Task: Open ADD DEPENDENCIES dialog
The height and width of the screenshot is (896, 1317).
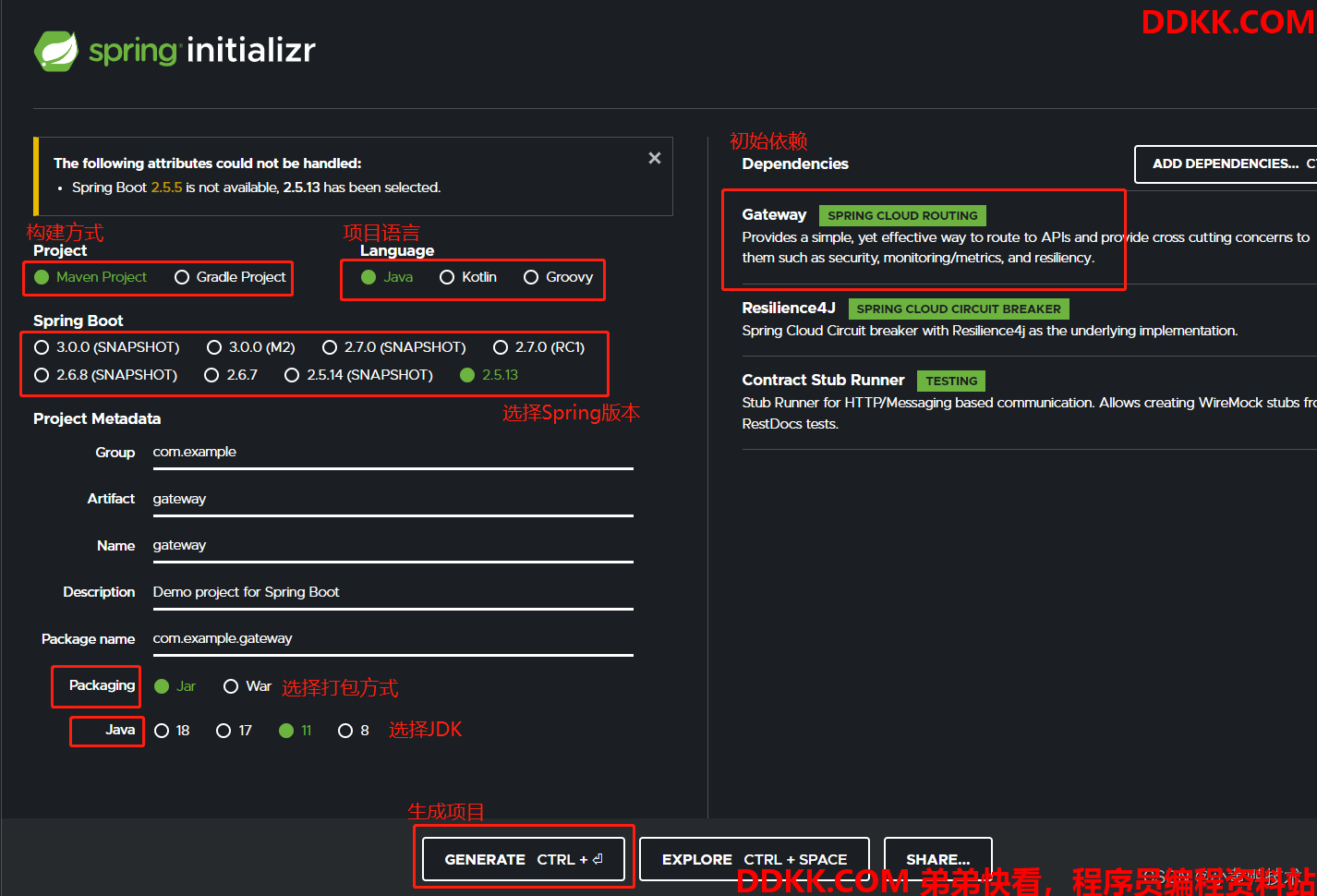Action: [x=1226, y=163]
